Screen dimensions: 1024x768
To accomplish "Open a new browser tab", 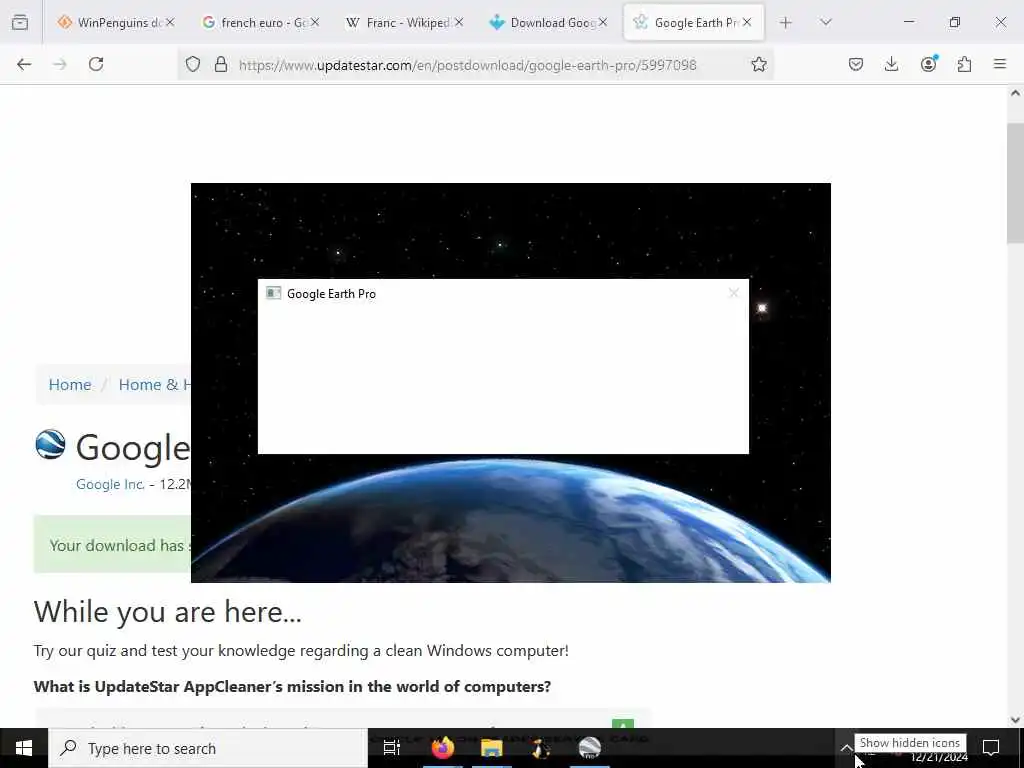I will (786, 22).
